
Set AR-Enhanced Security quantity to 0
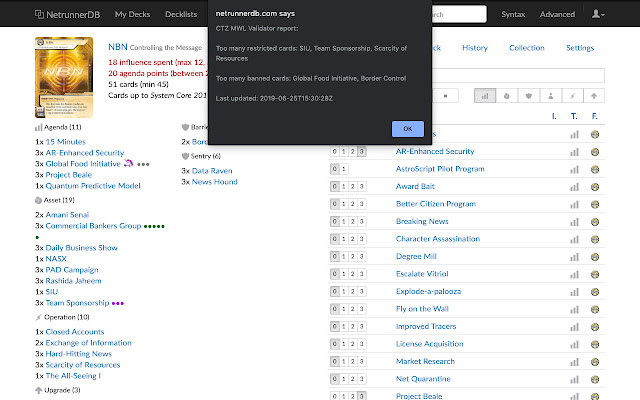335,151
